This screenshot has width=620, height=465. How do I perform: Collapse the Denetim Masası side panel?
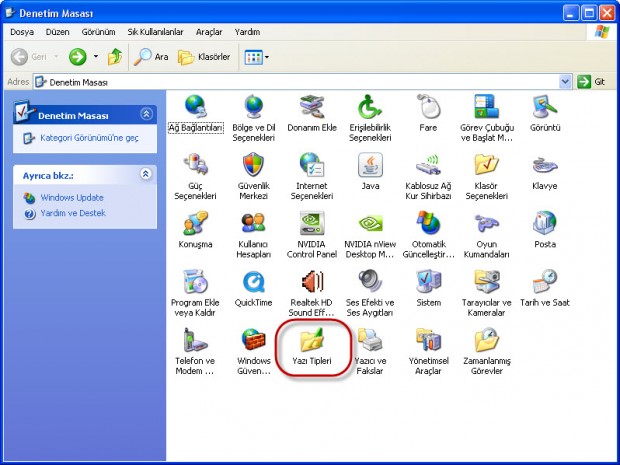tap(146, 114)
